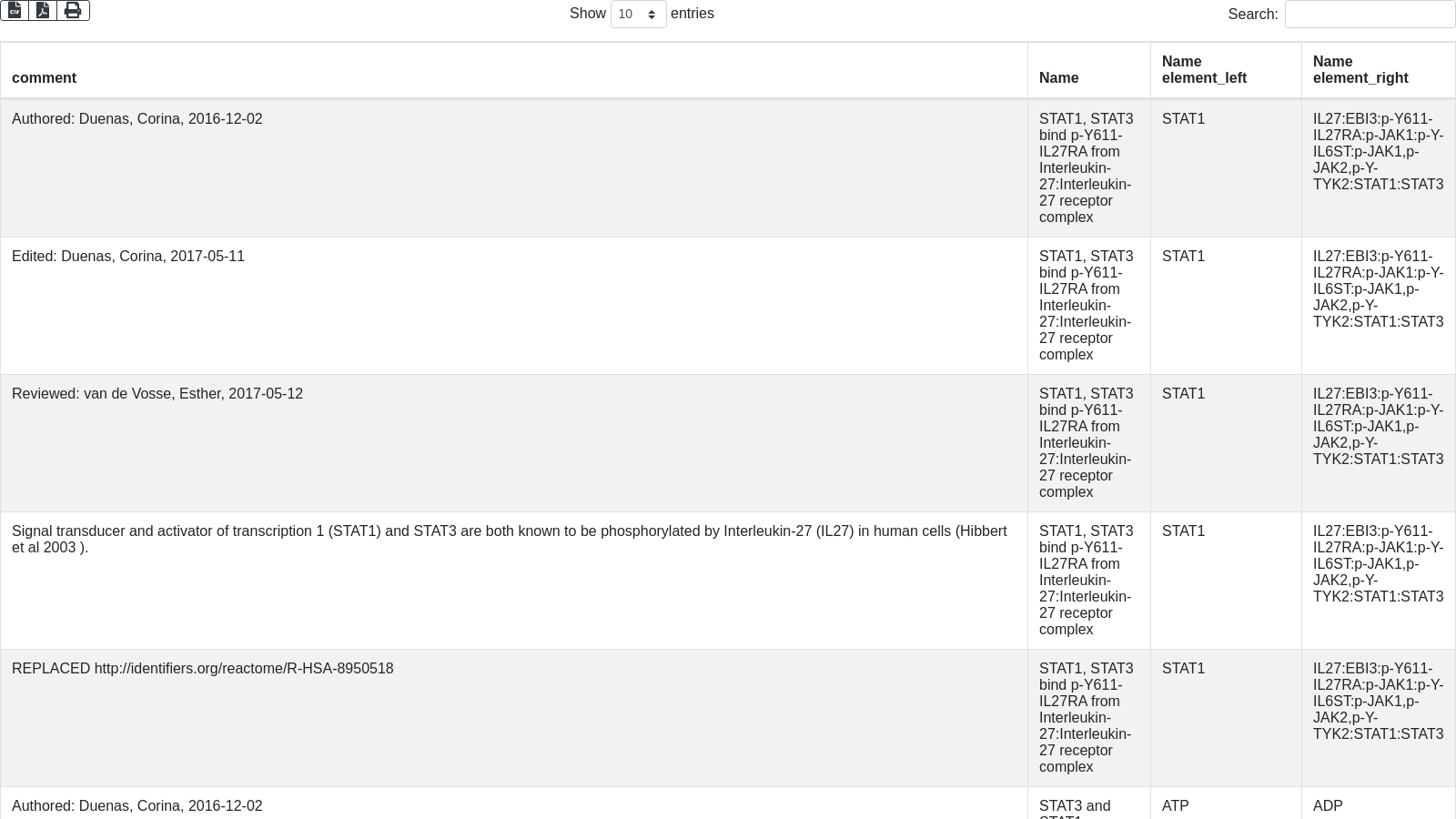
Task: Click the print table icon
Action: pyautogui.click(x=73, y=11)
